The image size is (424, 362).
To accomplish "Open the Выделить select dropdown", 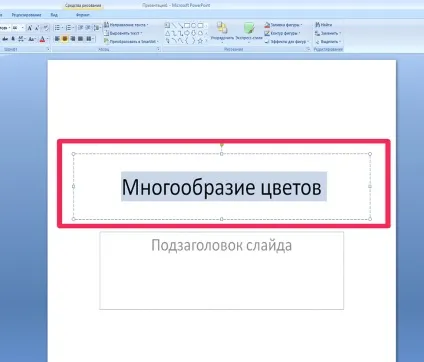I will pyautogui.click(x=328, y=41).
